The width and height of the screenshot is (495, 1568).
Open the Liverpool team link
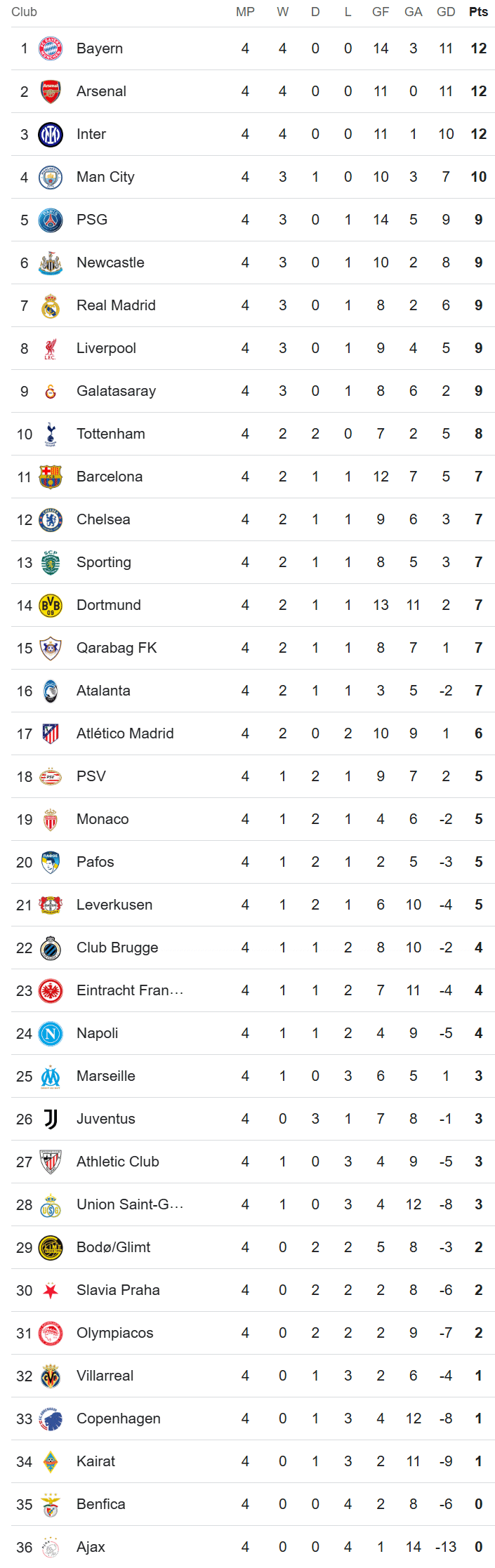[x=106, y=348]
